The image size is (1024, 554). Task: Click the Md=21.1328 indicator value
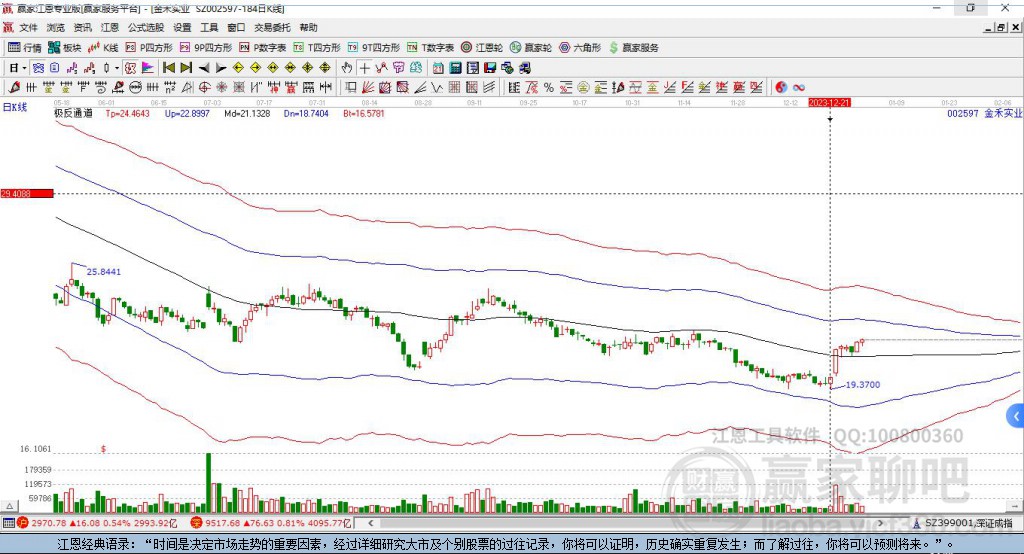[247, 113]
